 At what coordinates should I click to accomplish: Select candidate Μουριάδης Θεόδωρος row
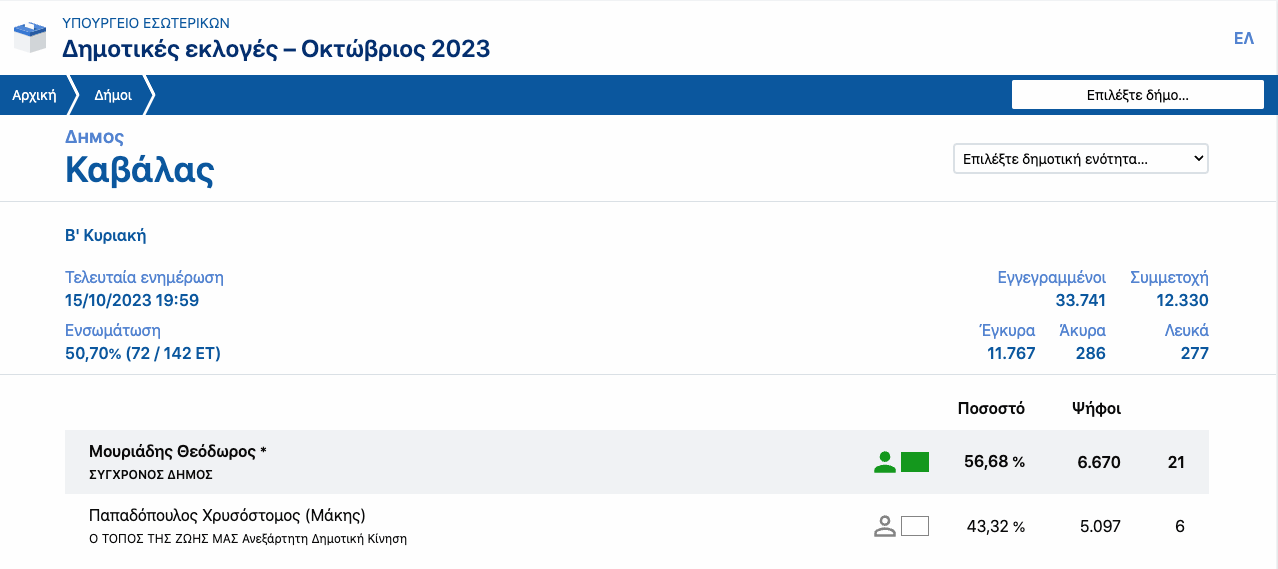point(178,452)
